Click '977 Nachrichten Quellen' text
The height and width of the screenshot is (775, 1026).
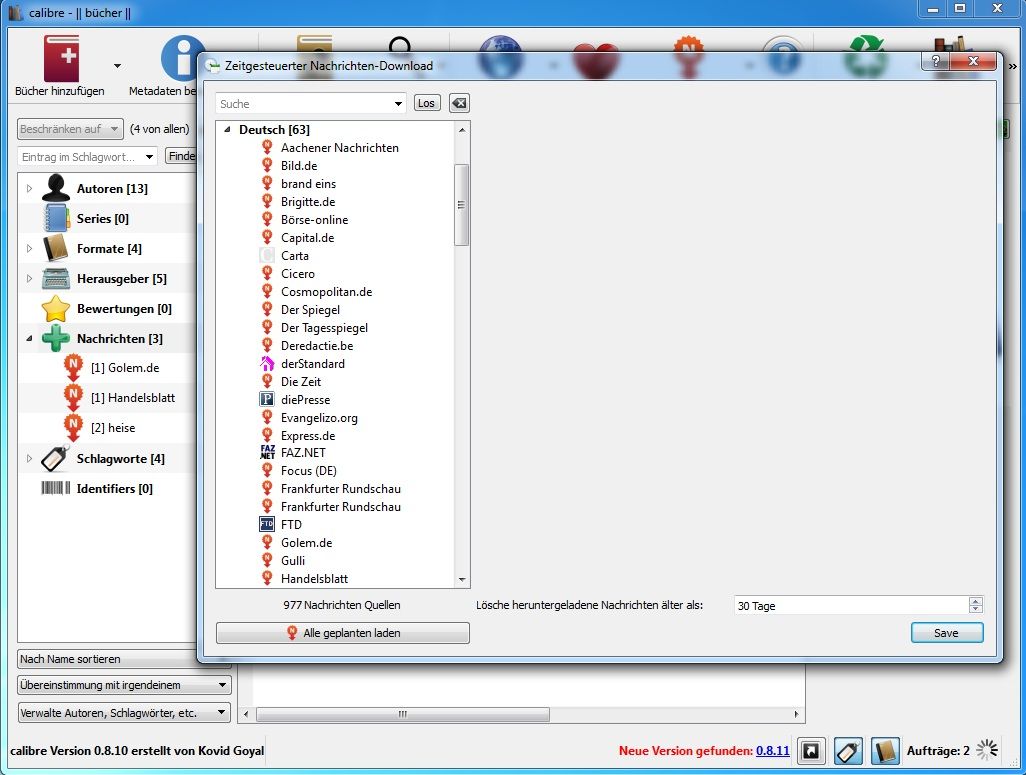coord(342,605)
